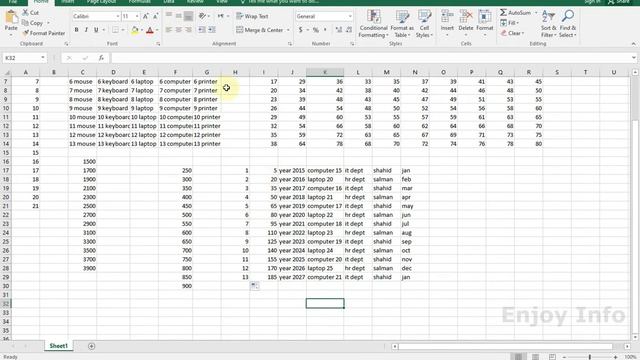Open the font size 11 dropdown
The width and height of the screenshot is (640, 360).
(x=137, y=16)
